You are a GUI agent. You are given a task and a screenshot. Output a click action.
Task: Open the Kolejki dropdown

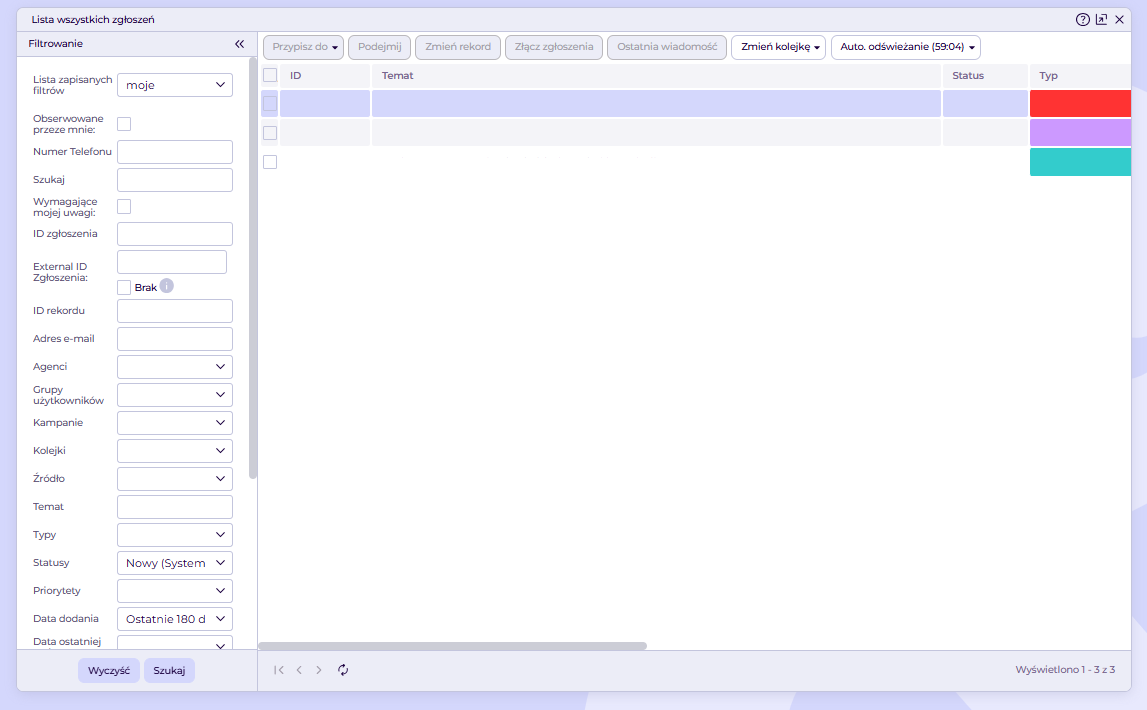(175, 451)
